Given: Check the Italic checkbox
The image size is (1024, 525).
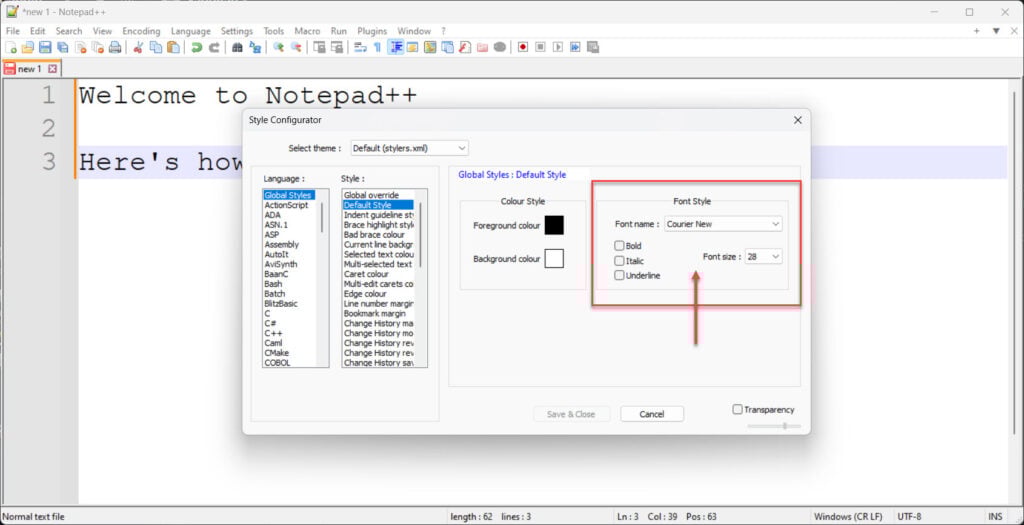Looking at the screenshot, I should 619,261.
